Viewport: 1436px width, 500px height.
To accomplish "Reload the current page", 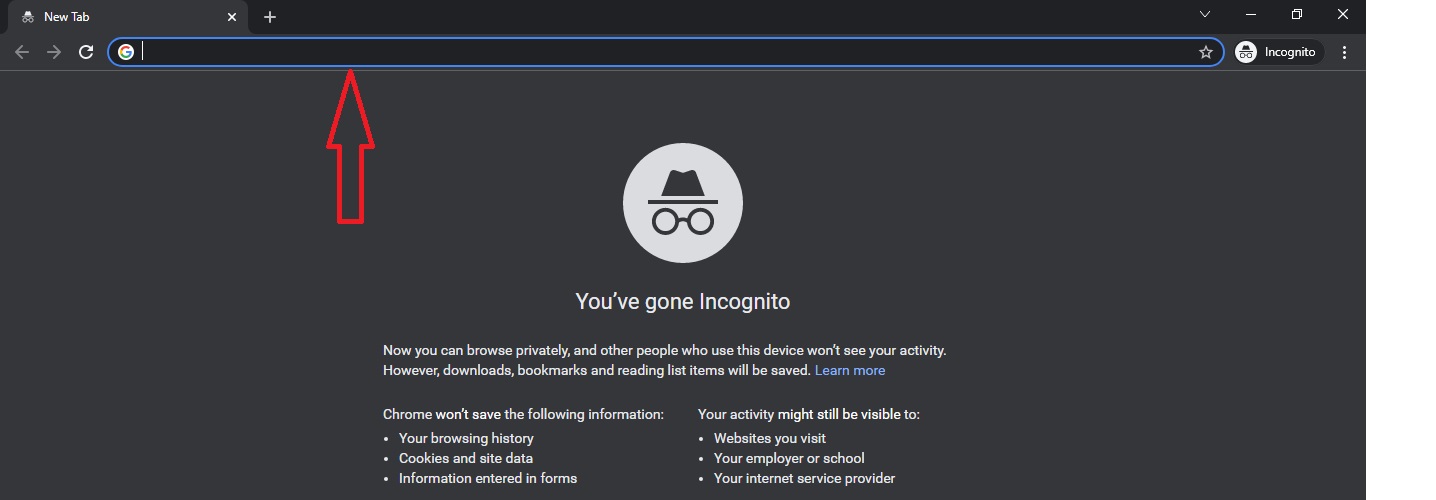I will click(86, 52).
